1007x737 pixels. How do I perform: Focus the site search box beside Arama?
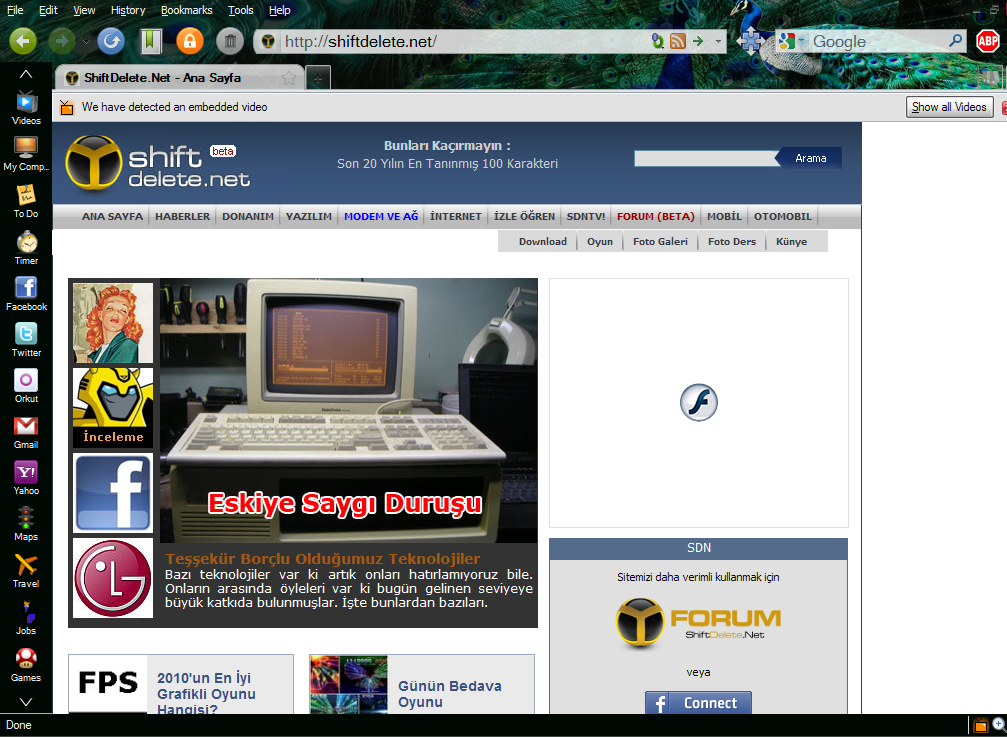pyautogui.click(x=705, y=159)
